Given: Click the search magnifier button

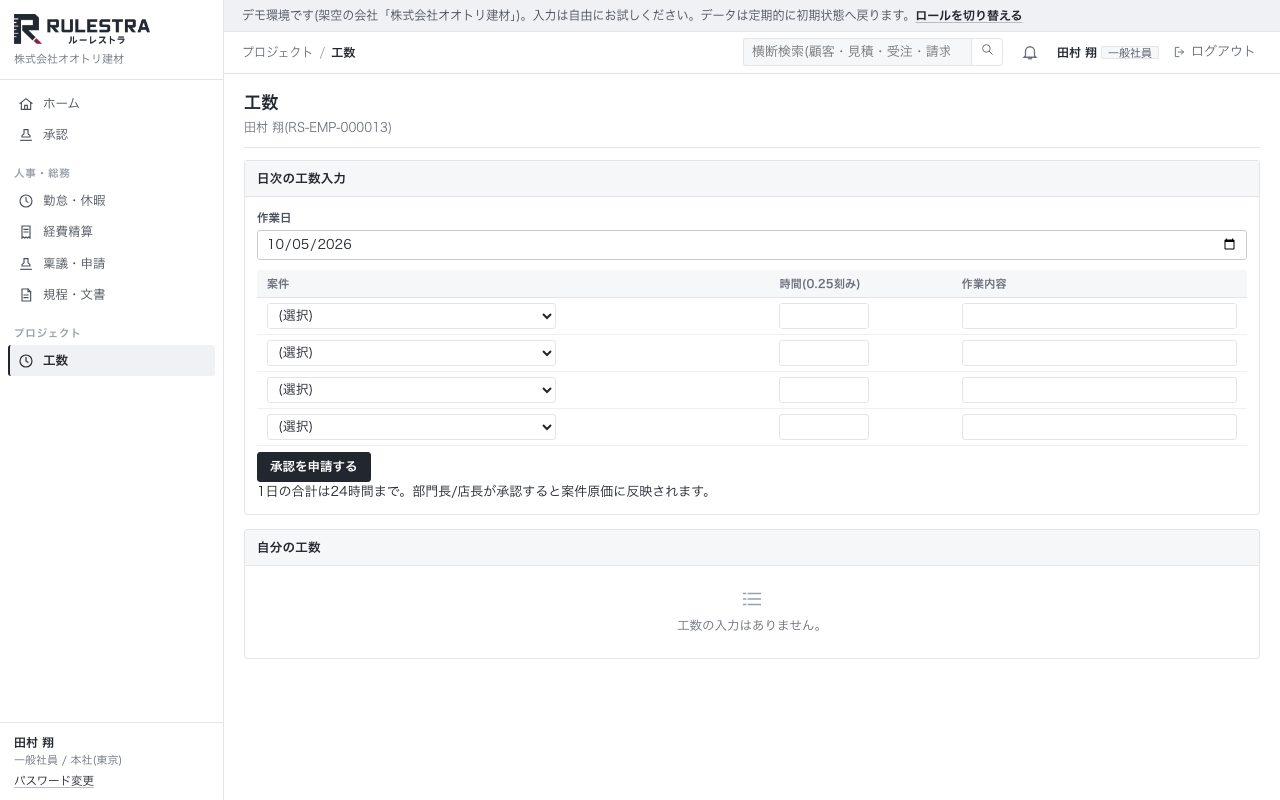Looking at the screenshot, I should tap(987, 52).
